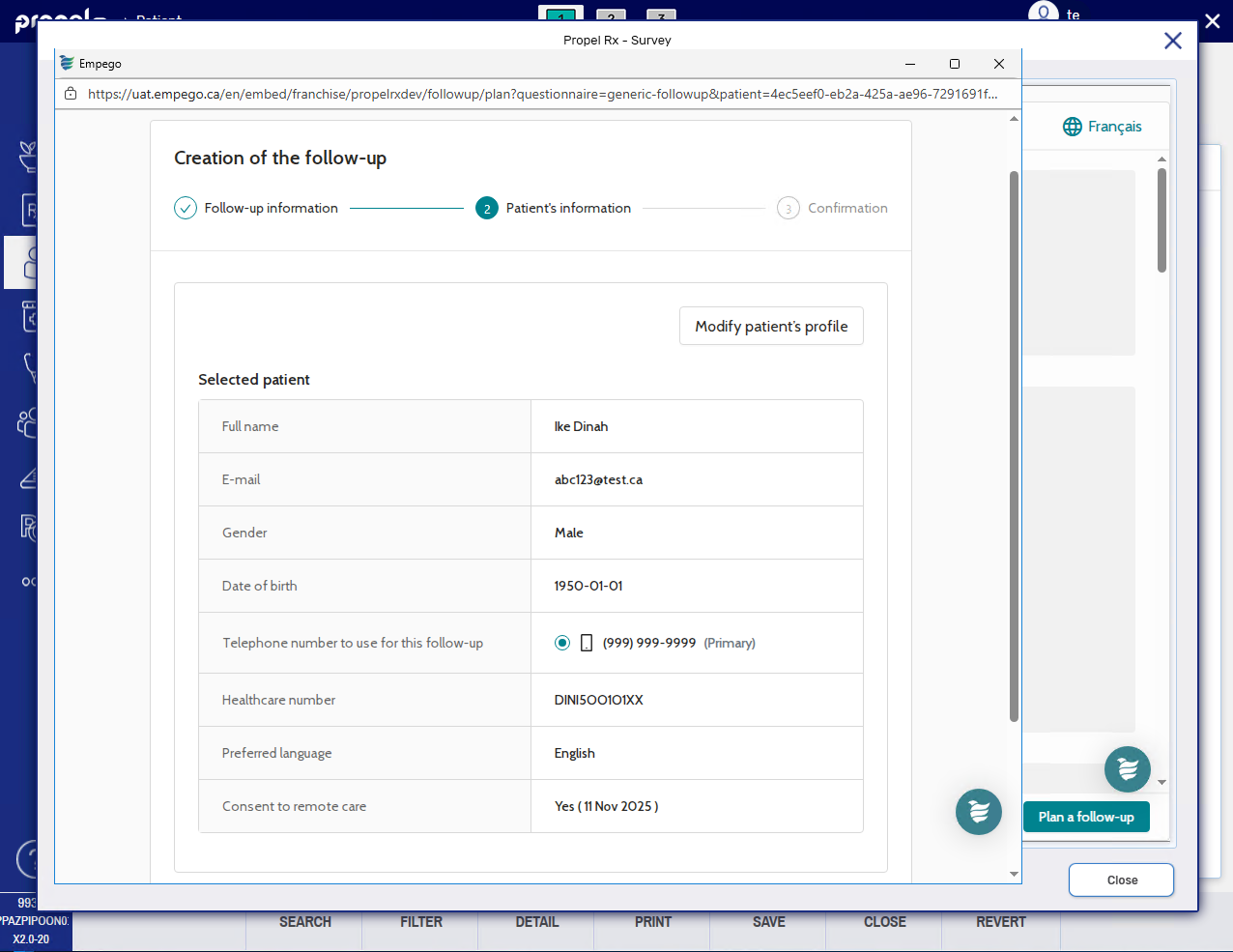Click the step 3 Confirmation circle icon

[x=789, y=208]
